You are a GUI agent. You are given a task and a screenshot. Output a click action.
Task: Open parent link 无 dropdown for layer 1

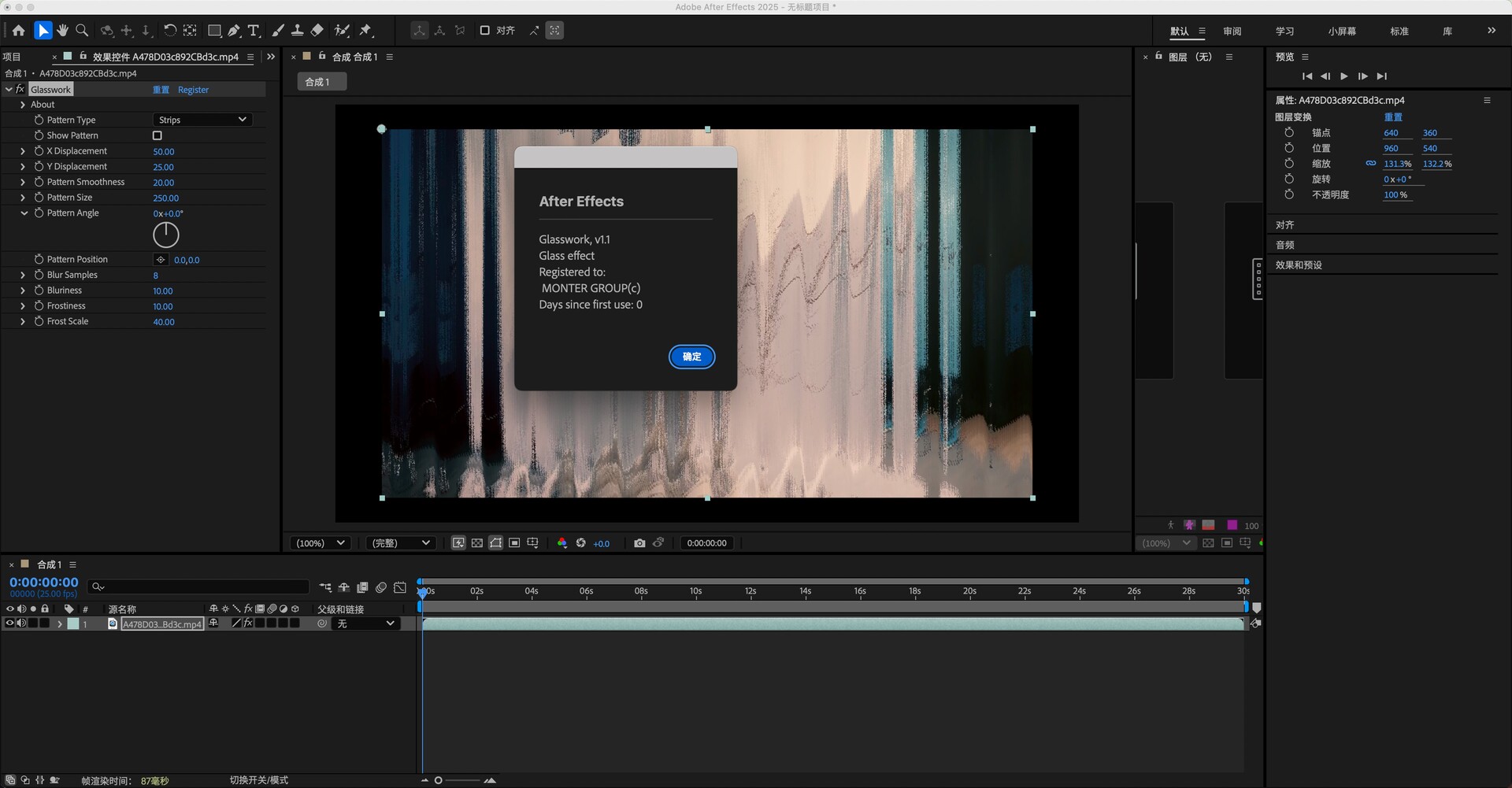pos(365,623)
